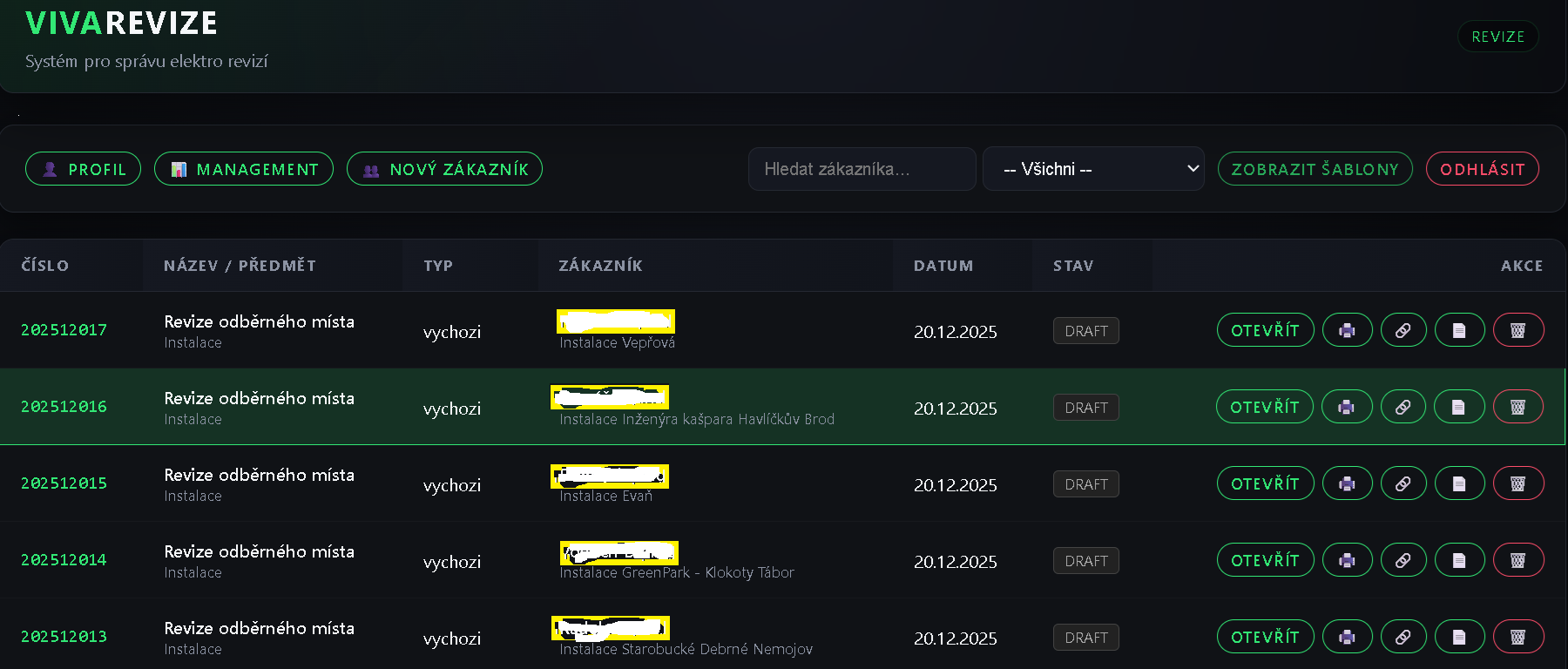Screen dimensions: 1568x669
Task: Click Zobrazit šablony button
Action: tap(1315, 169)
